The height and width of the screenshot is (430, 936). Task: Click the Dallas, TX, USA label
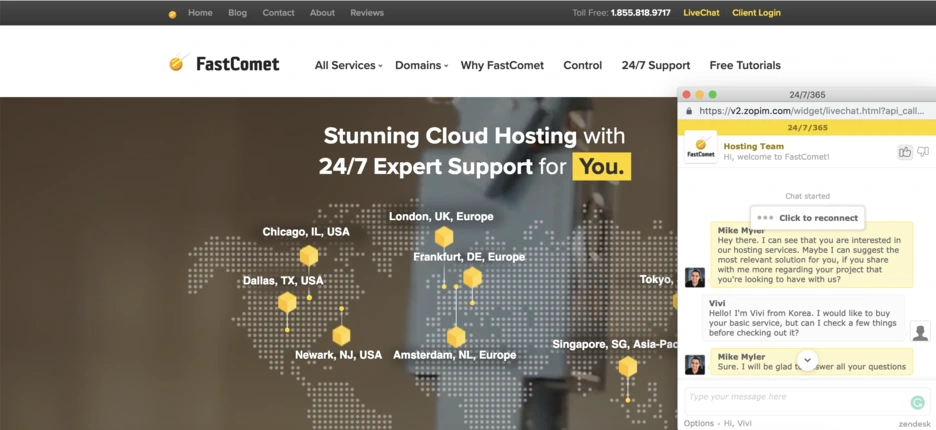[x=283, y=281]
